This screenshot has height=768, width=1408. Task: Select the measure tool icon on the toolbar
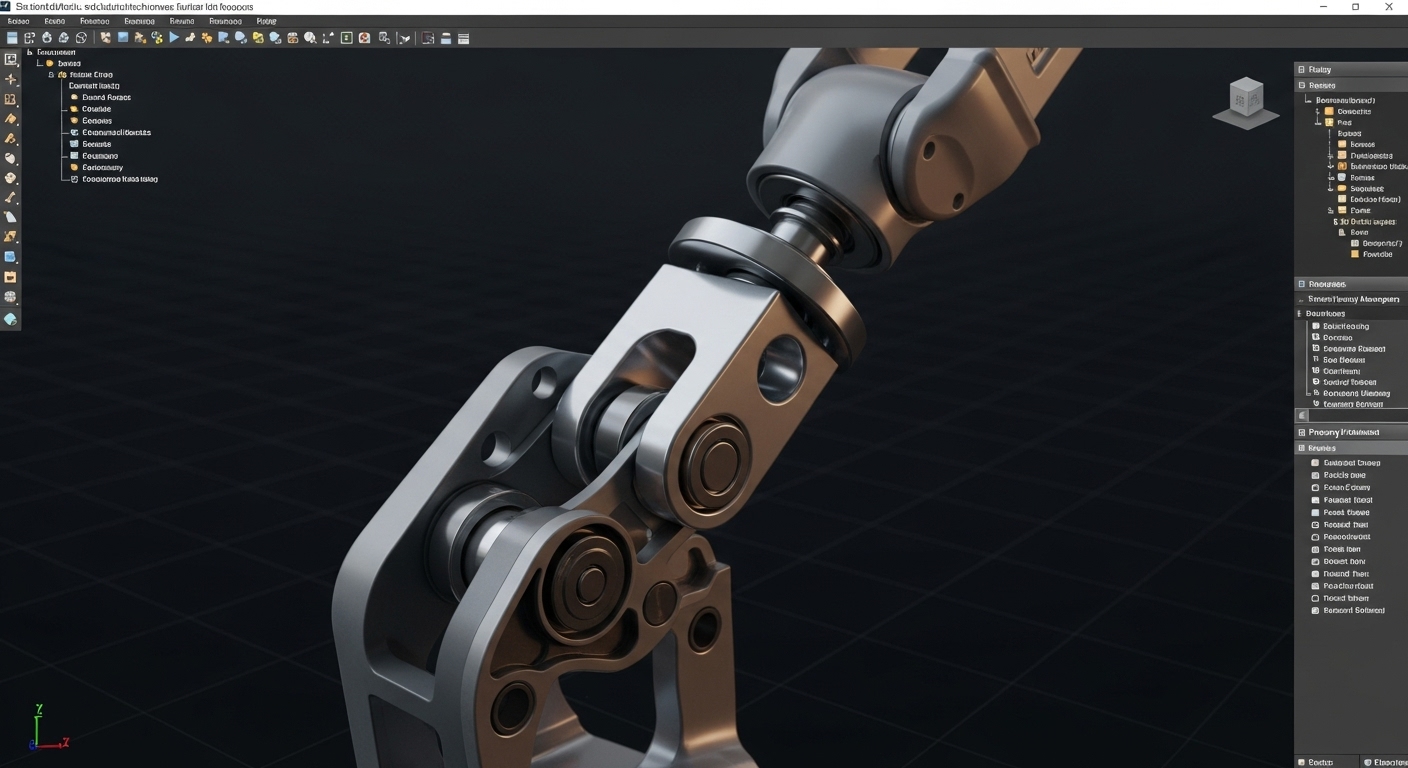coord(325,38)
